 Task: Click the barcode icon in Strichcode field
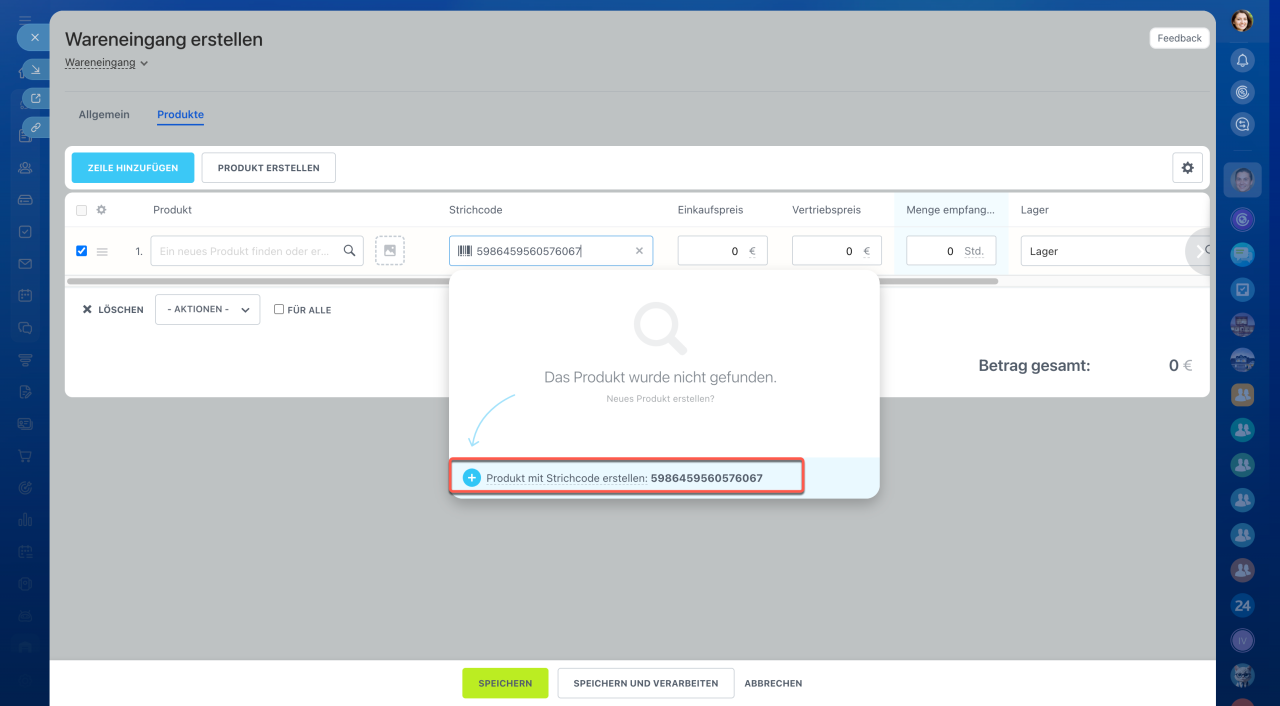click(x=465, y=251)
